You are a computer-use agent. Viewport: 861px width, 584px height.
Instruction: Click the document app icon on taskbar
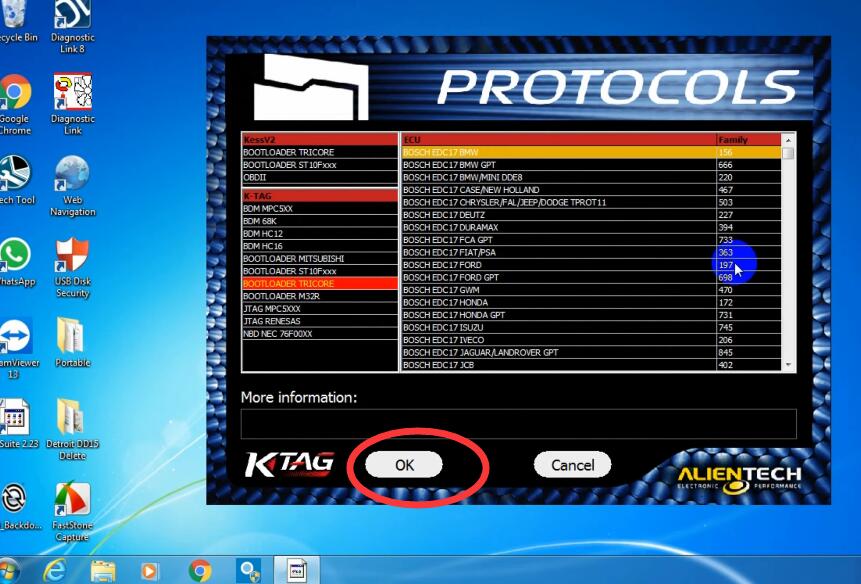click(297, 570)
